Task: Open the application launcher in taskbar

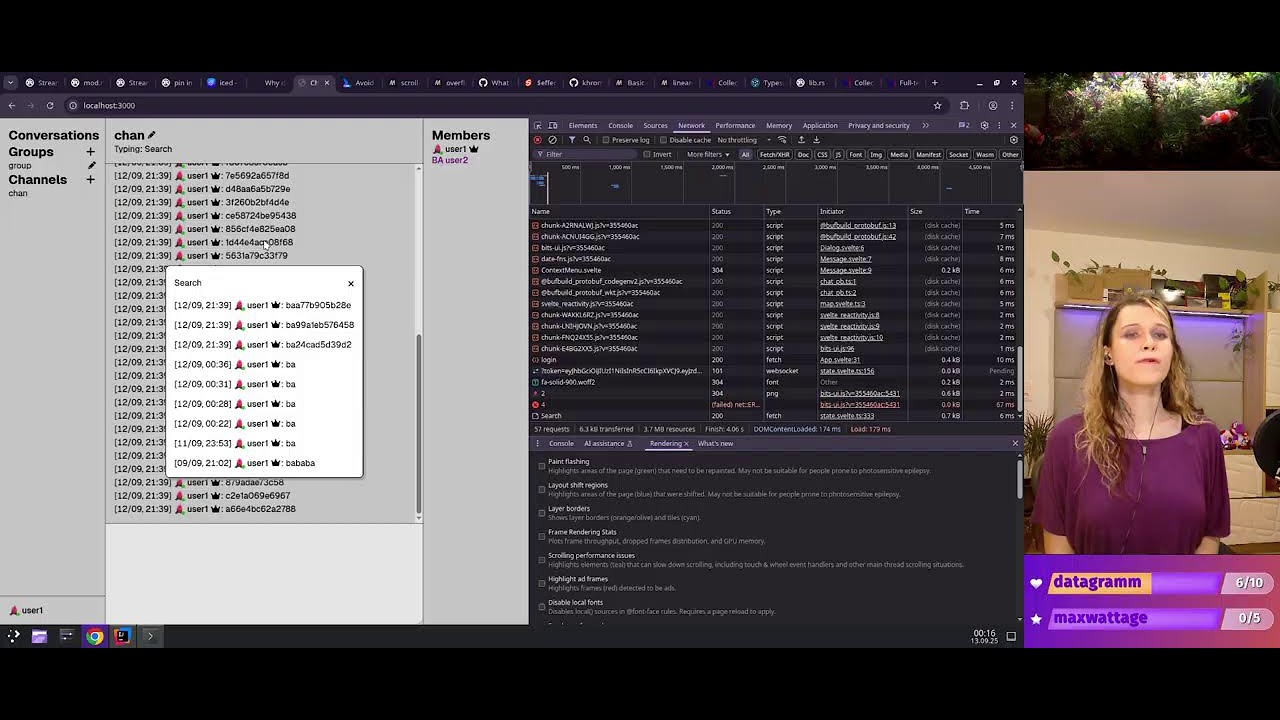Action: click(13, 636)
